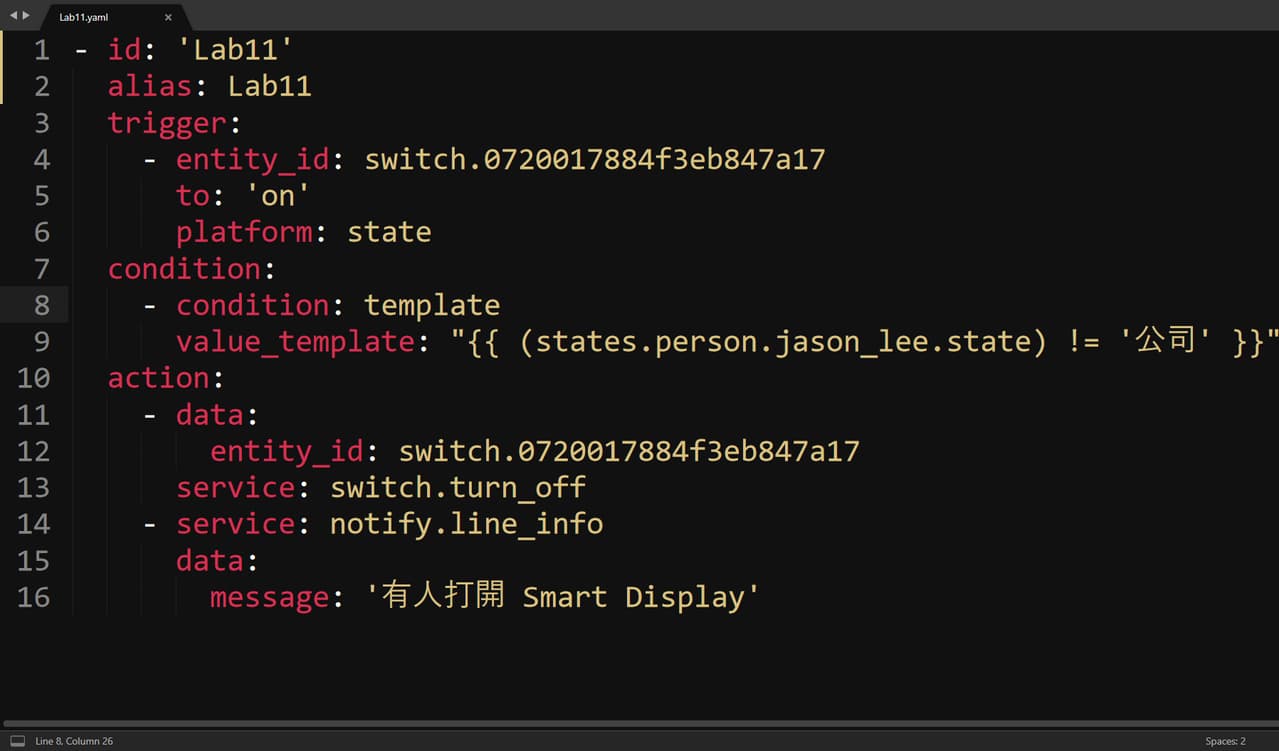This screenshot has width=1279, height=751.
Task: Place the cursor on the 'trigger' key
Action: tap(167, 123)
